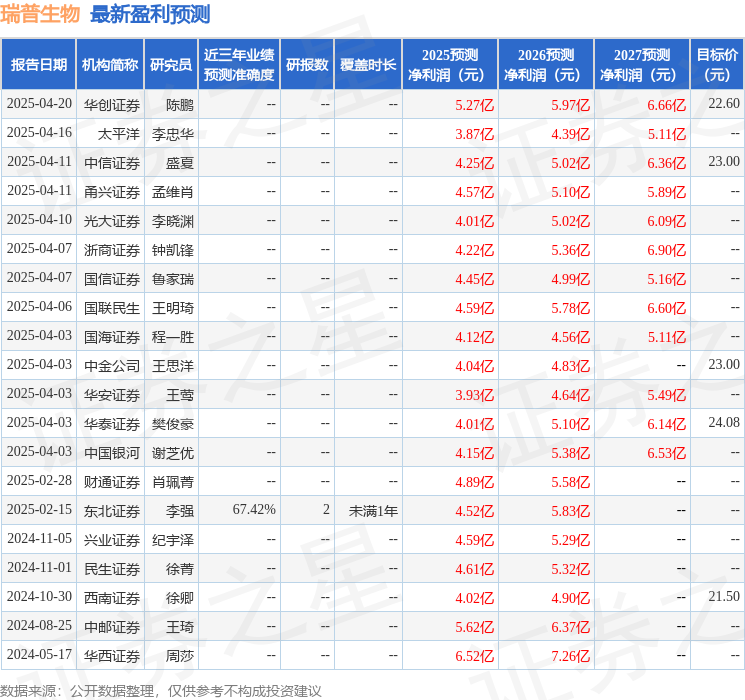This screenshot has width=745, height=700.
Task: Click researcher name 孟维肖
Action: (x=173, y=192)
